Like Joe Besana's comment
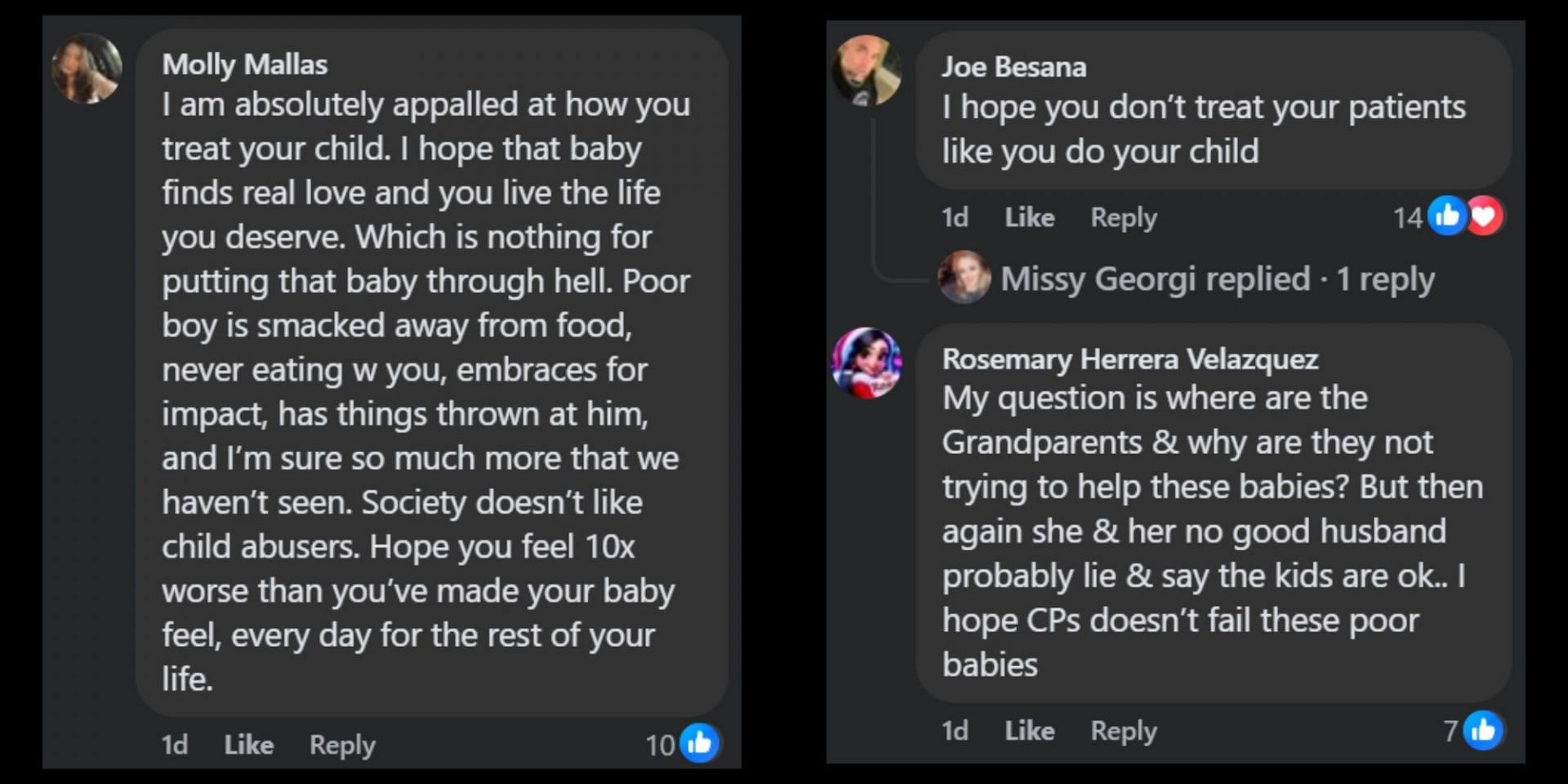Viewport: 1568px width, 784px height. (1029, 217)
